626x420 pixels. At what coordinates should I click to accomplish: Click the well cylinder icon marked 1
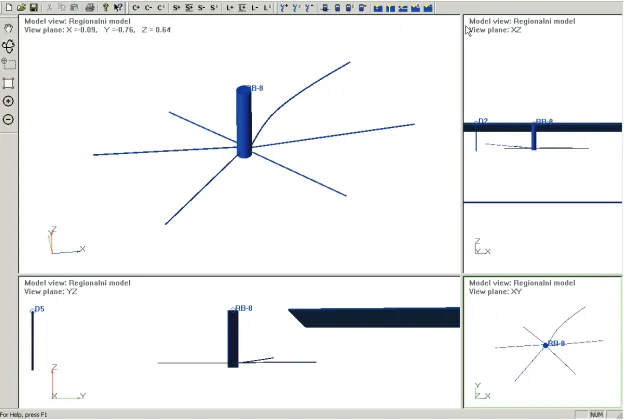click(x=349, y=8)
